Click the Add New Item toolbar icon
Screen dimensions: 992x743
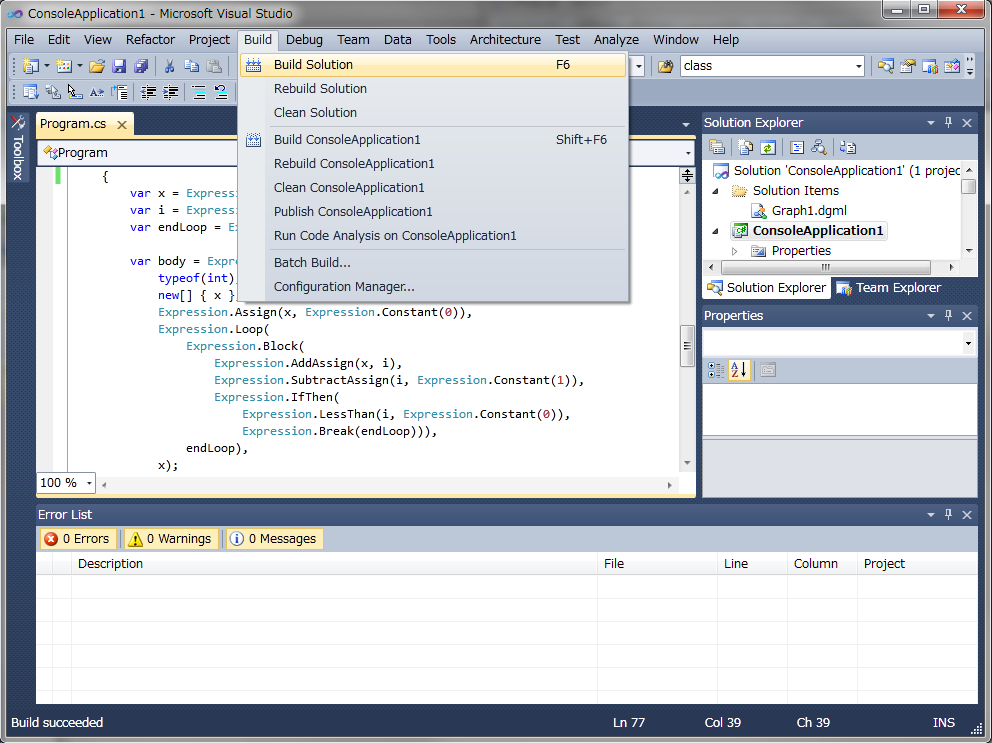coord(63,66)
